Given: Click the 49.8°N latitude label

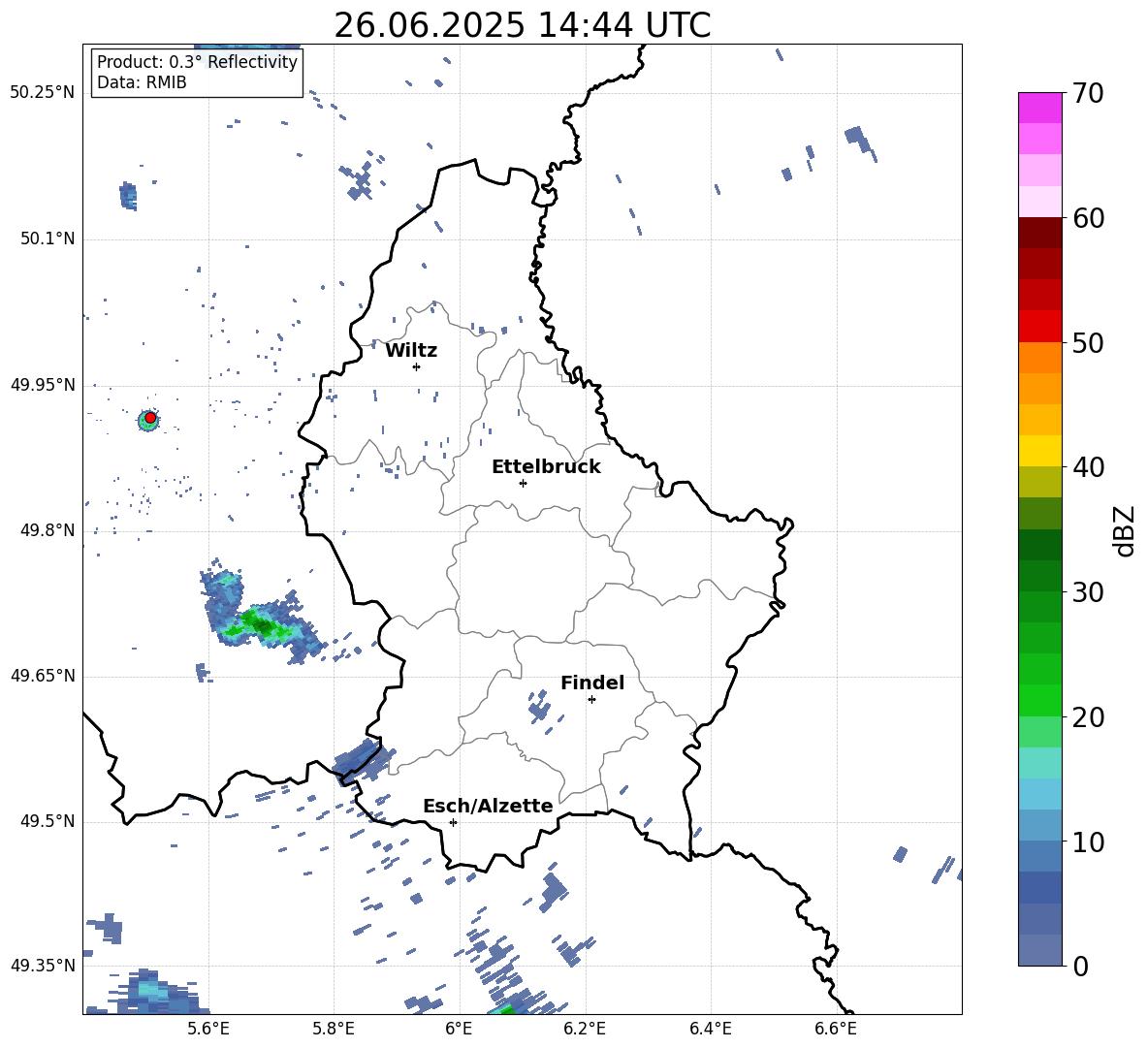Looking at the screenshot, I should tap(48, 530).
